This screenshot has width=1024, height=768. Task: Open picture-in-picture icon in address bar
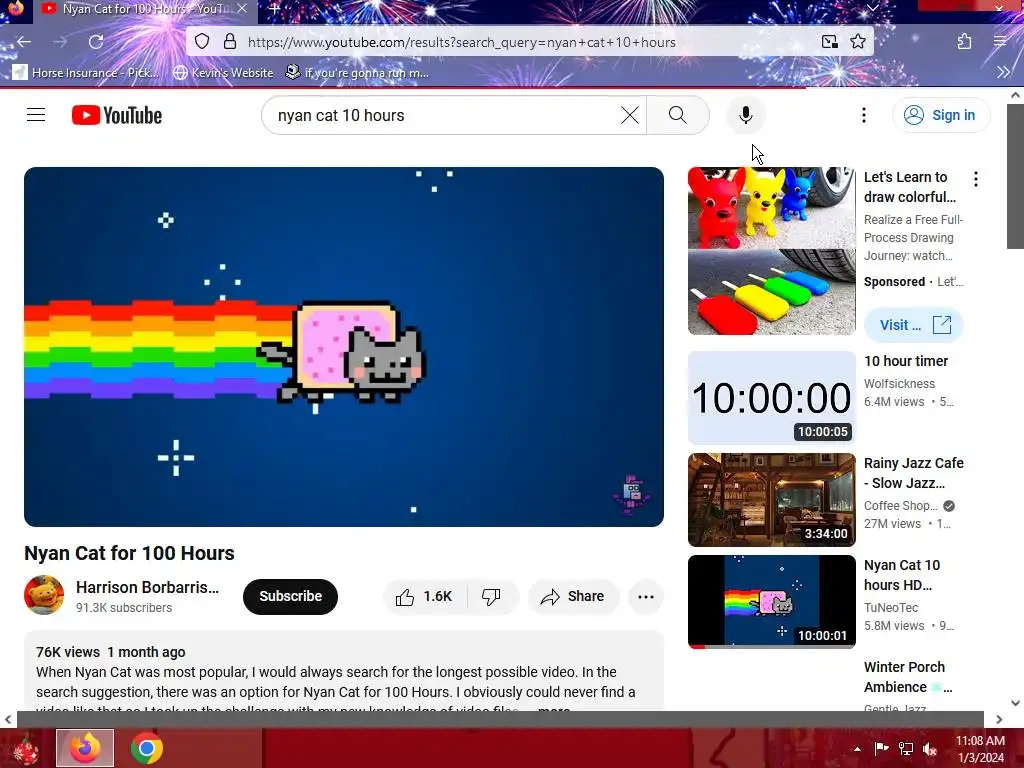tap(829, 42)
